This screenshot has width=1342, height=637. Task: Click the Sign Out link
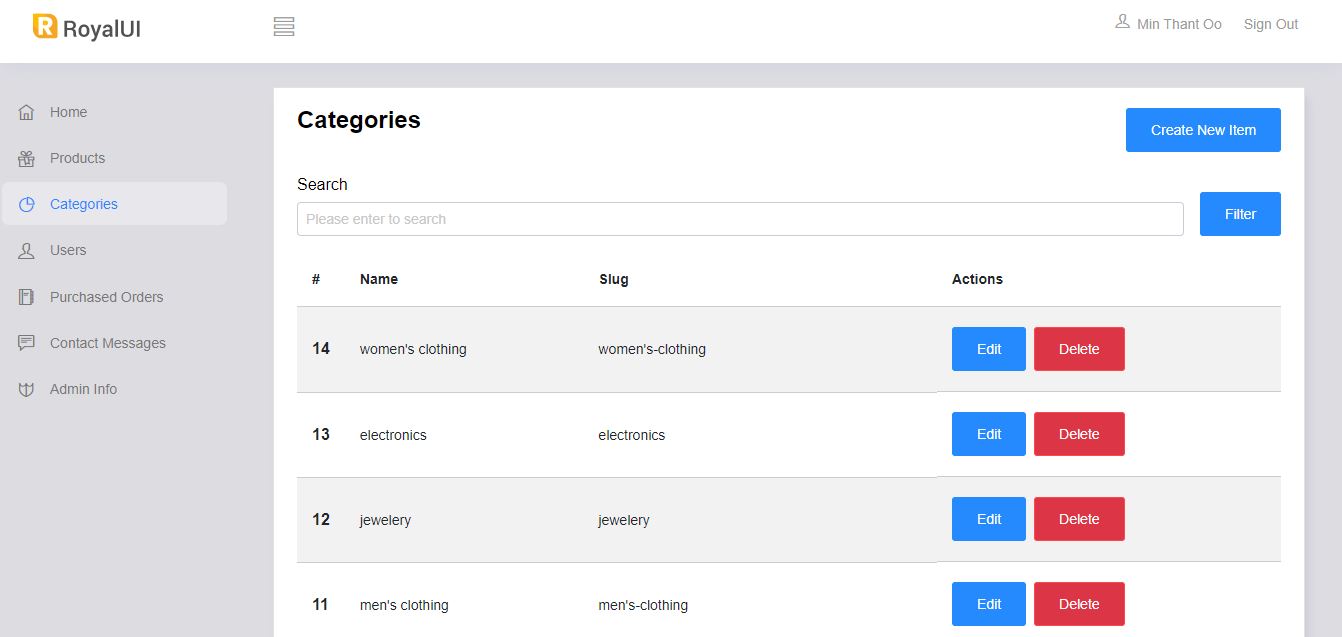pyautogui.click(x=1271, y=24)
